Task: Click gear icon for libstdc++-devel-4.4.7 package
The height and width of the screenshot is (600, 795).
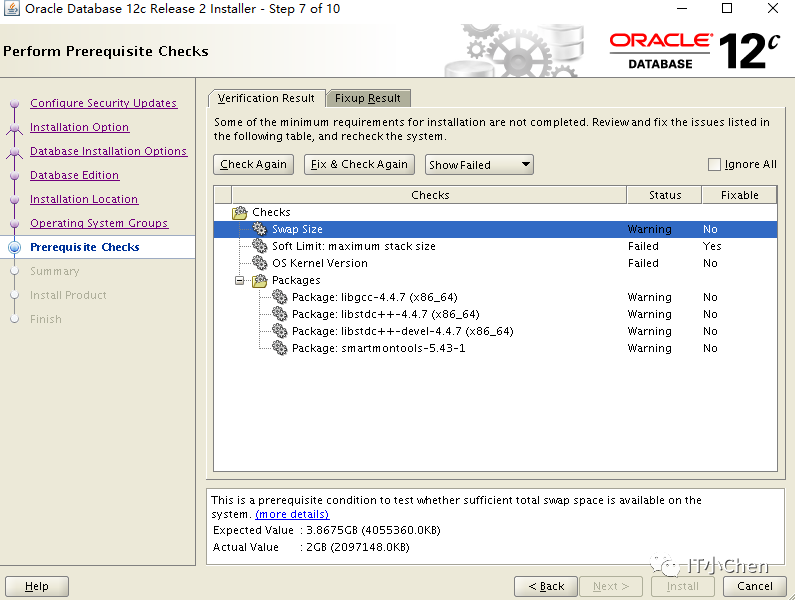Action: coord(279,331)
